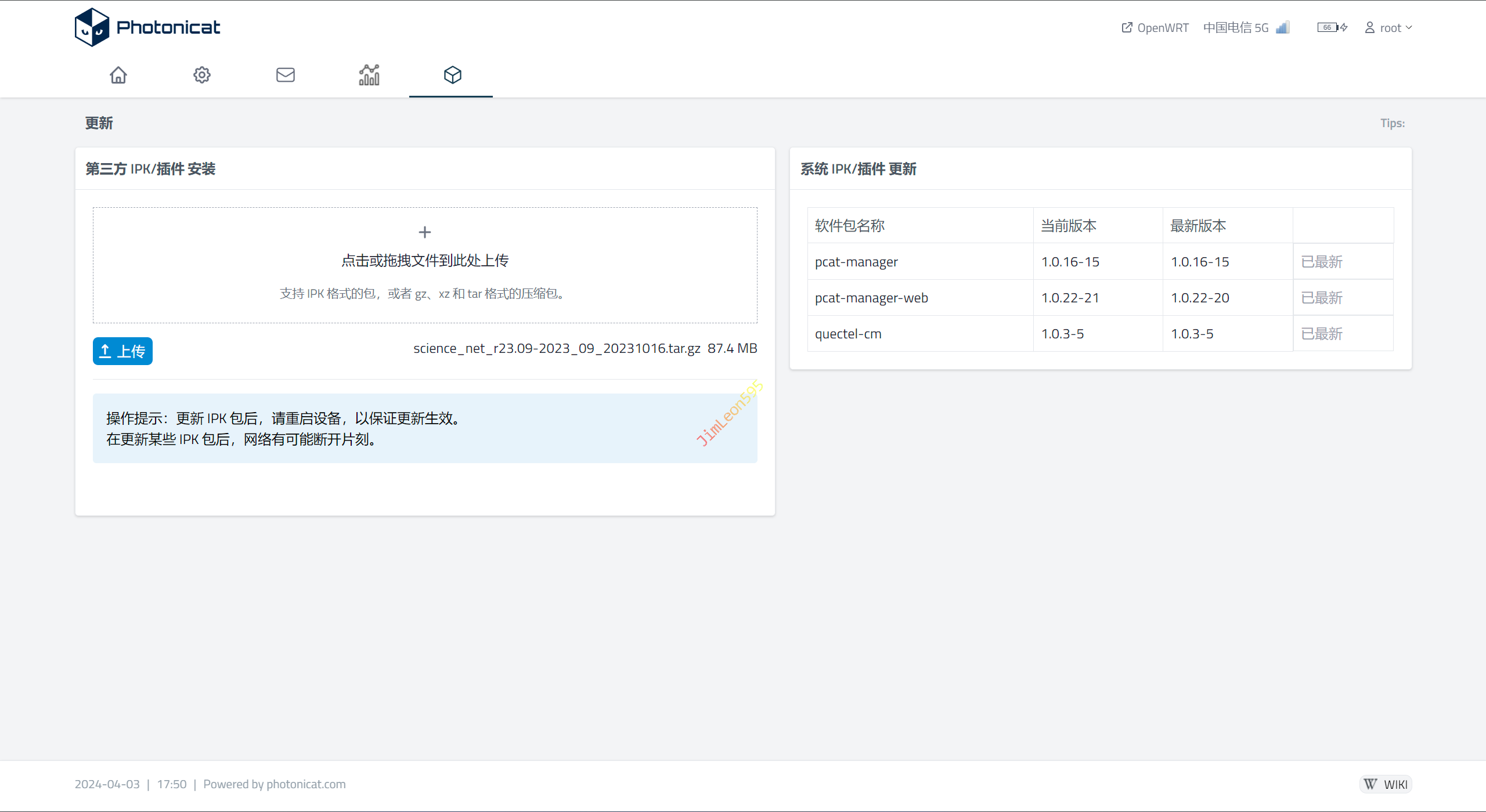Screen dimensions: 1486x812
Task: Select the package cube update tab
Action: (452, 75)
